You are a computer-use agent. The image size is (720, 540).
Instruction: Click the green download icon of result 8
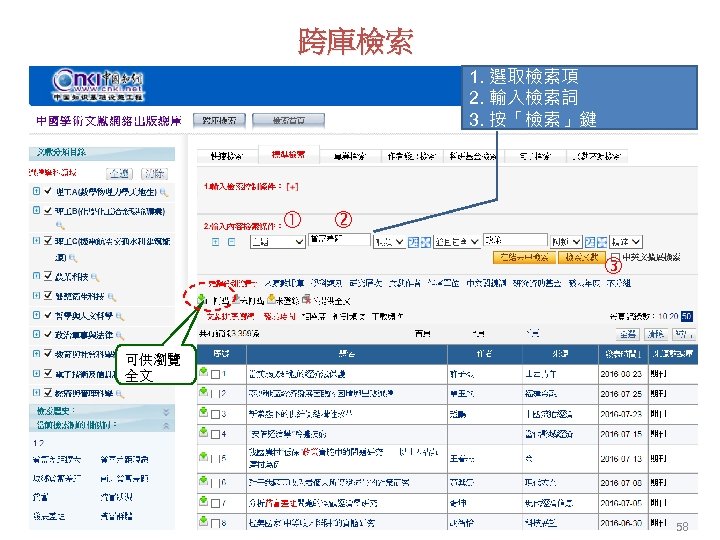[203, 521]
